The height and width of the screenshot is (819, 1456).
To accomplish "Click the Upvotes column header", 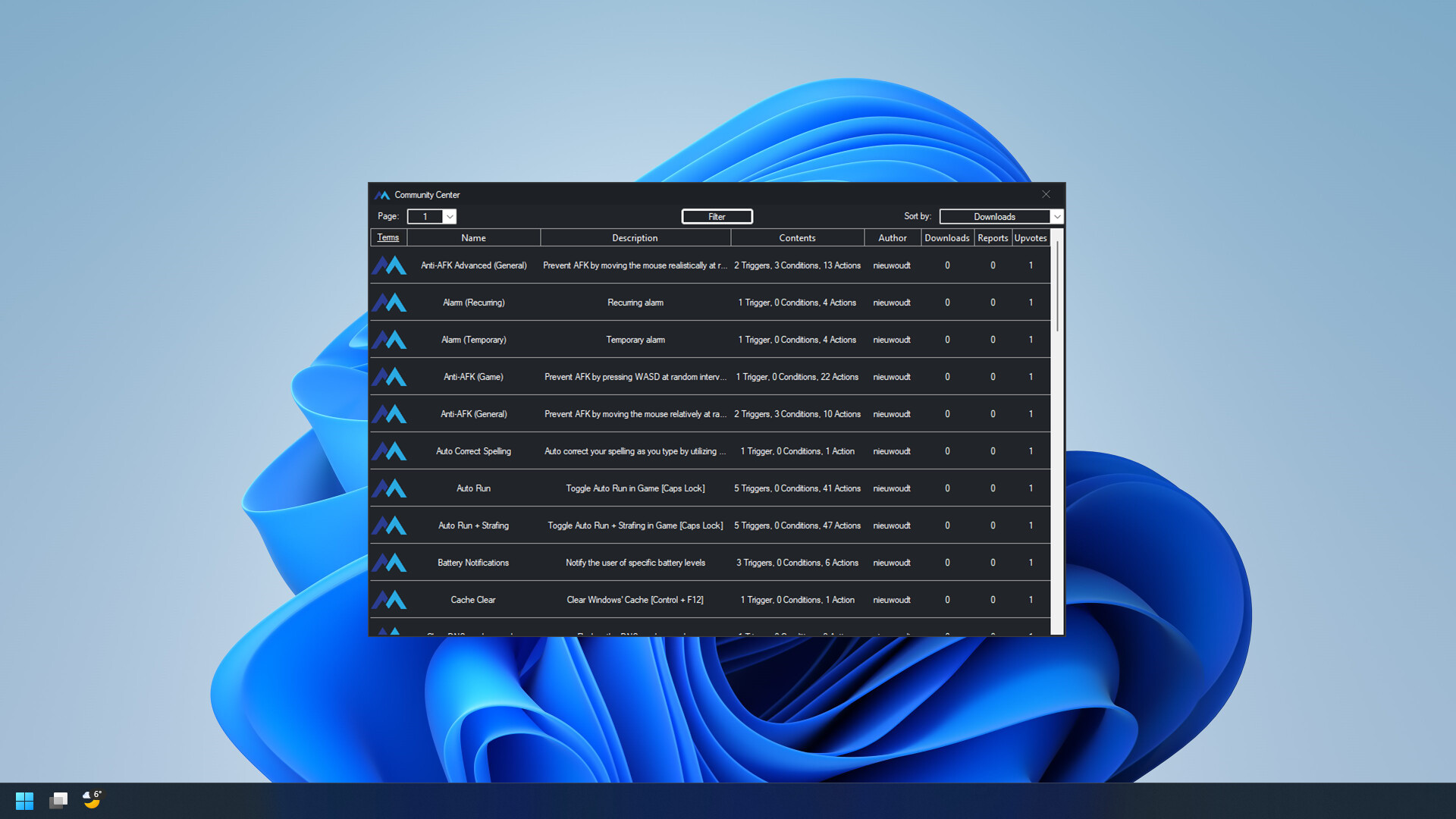I will (1031, 237).
